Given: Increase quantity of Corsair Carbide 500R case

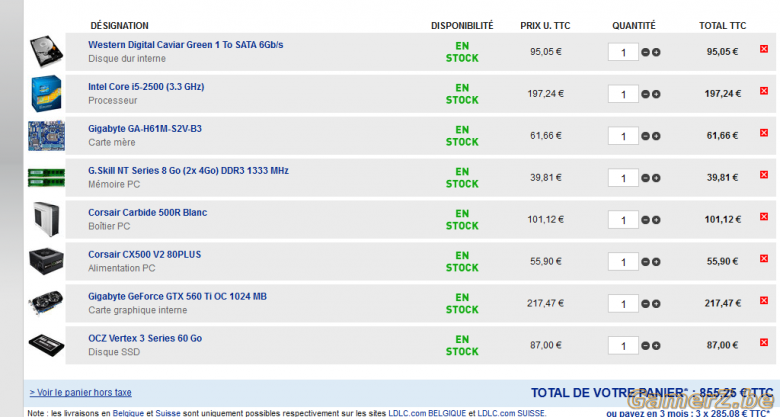Looking at the screenshot, I should click(x=656, y=220).
